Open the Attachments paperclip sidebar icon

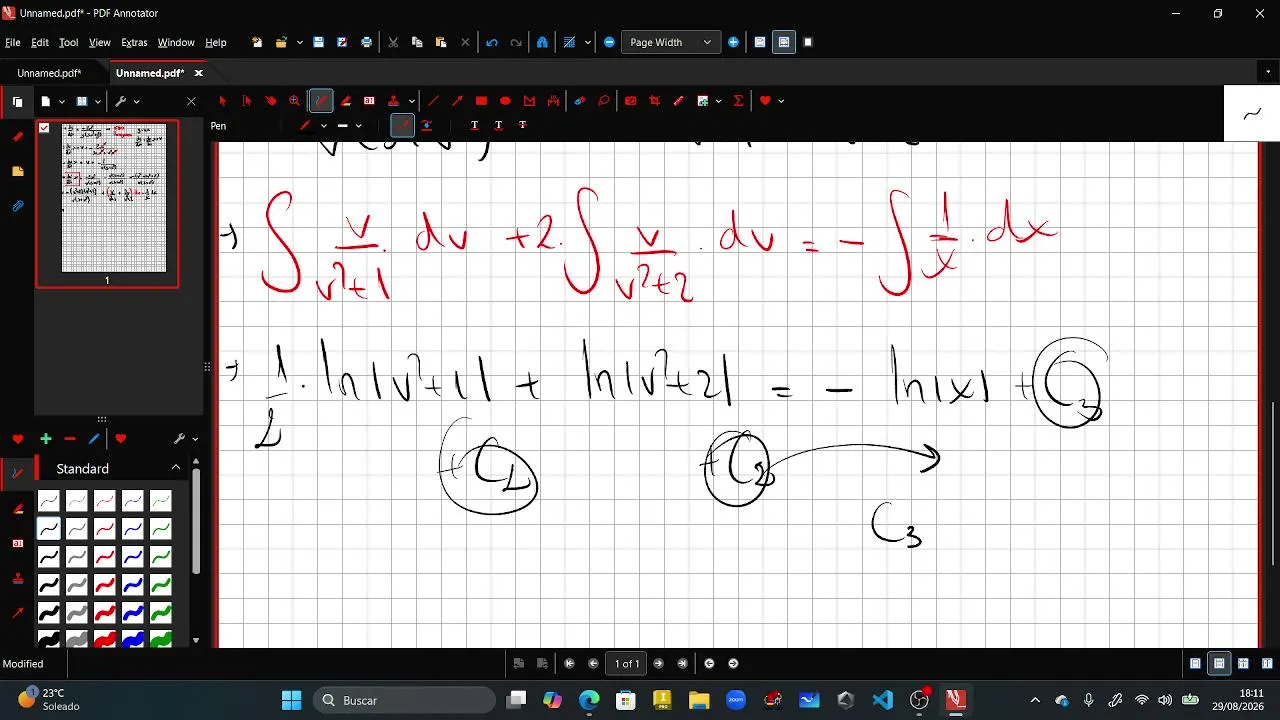click(x=17, y=206)
